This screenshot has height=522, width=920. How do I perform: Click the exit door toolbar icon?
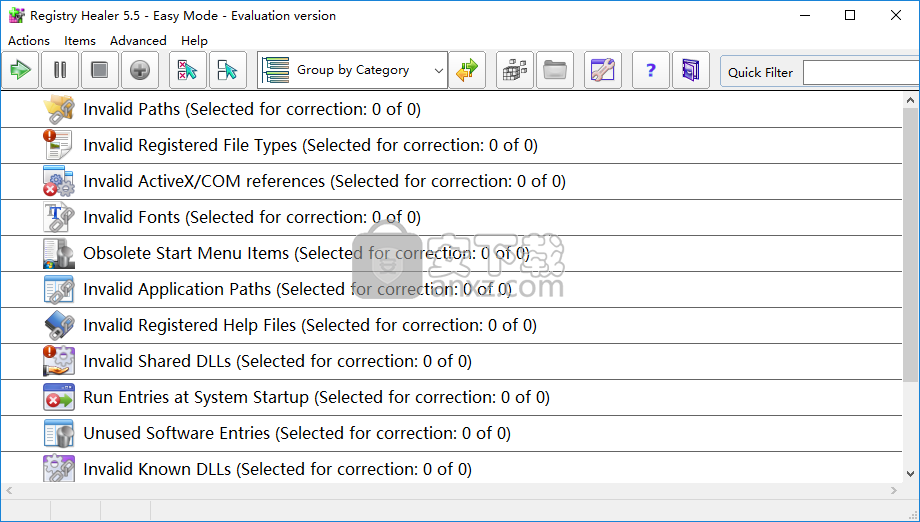691,70
